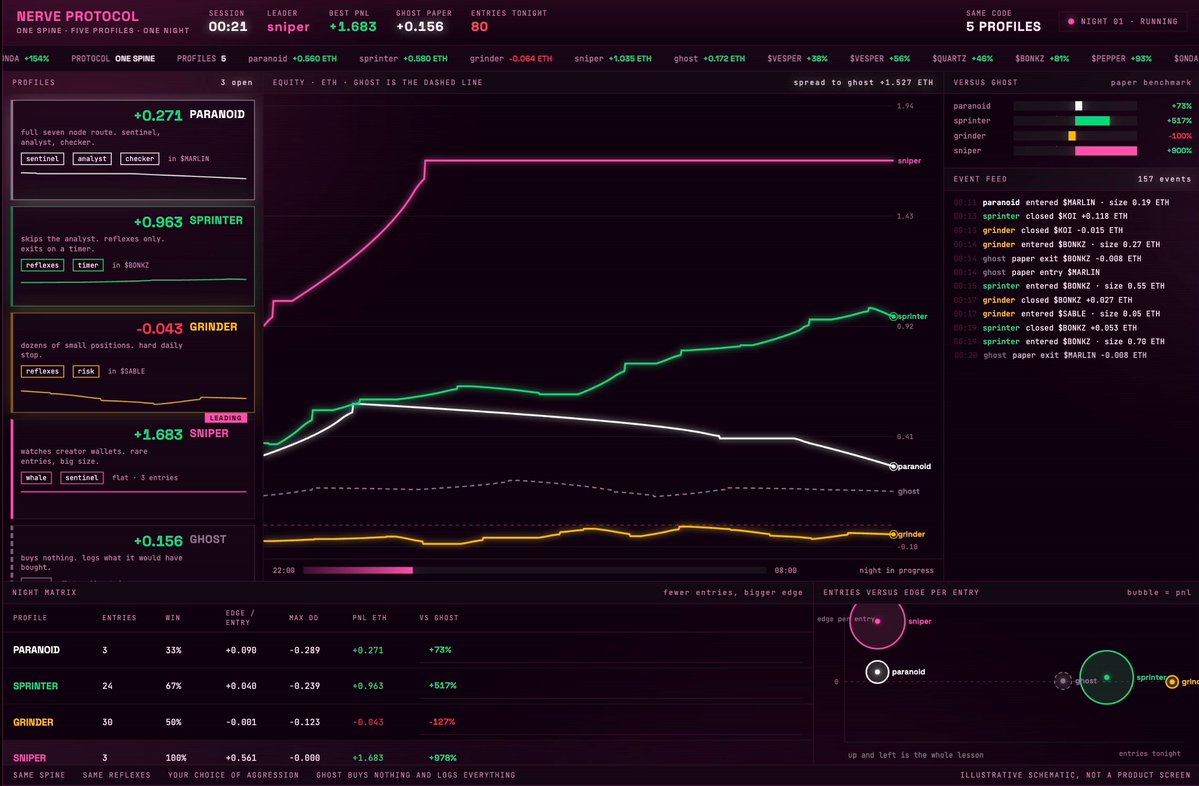
Task: Select the Grinder profile card
Action: coord(133,362)
